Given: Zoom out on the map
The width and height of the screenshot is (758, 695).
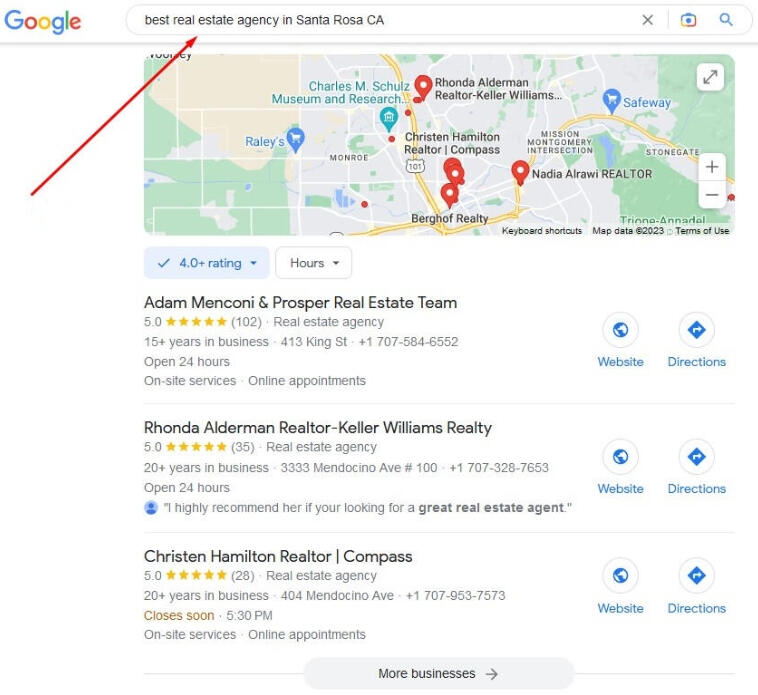Looking at the screenshot, I should tap(712, 195).
